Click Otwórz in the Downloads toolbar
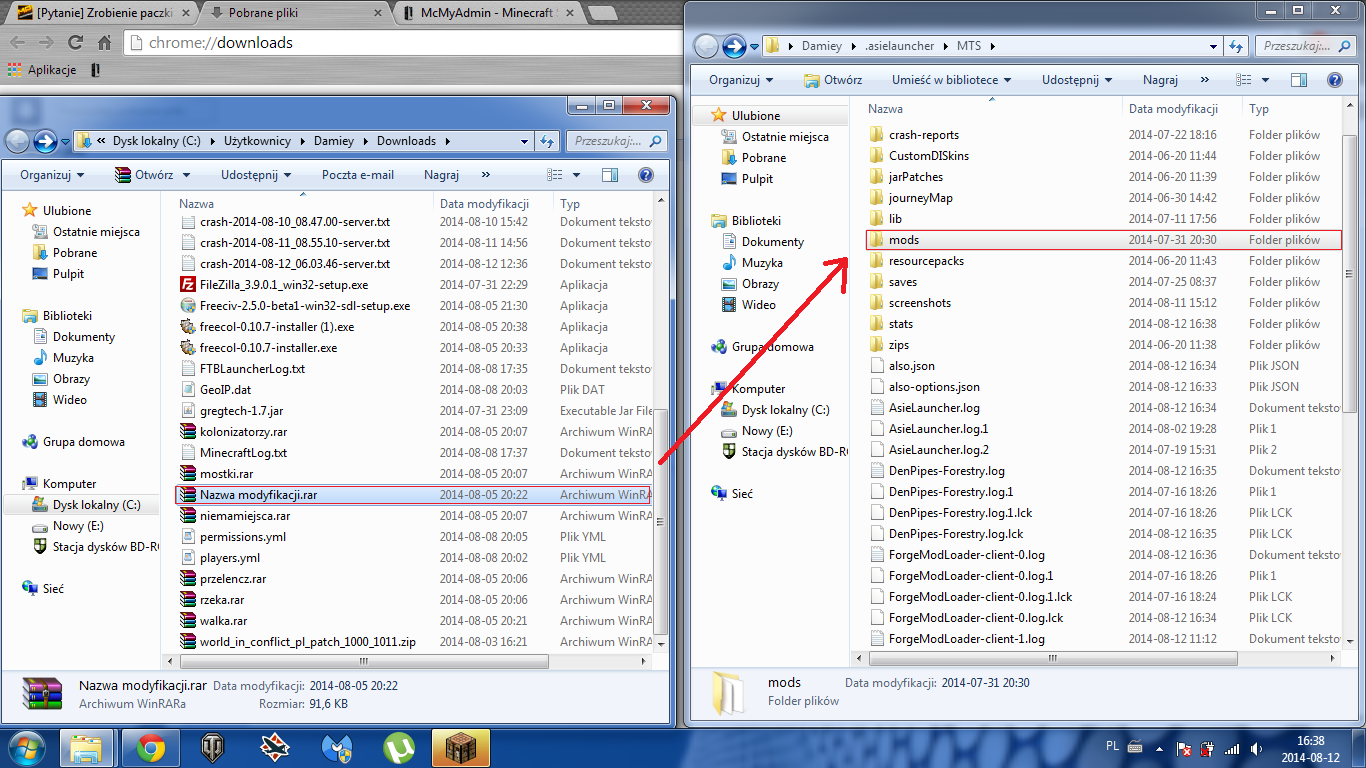The width and height of the screenshot is (1366, 768). click(144, 175)
